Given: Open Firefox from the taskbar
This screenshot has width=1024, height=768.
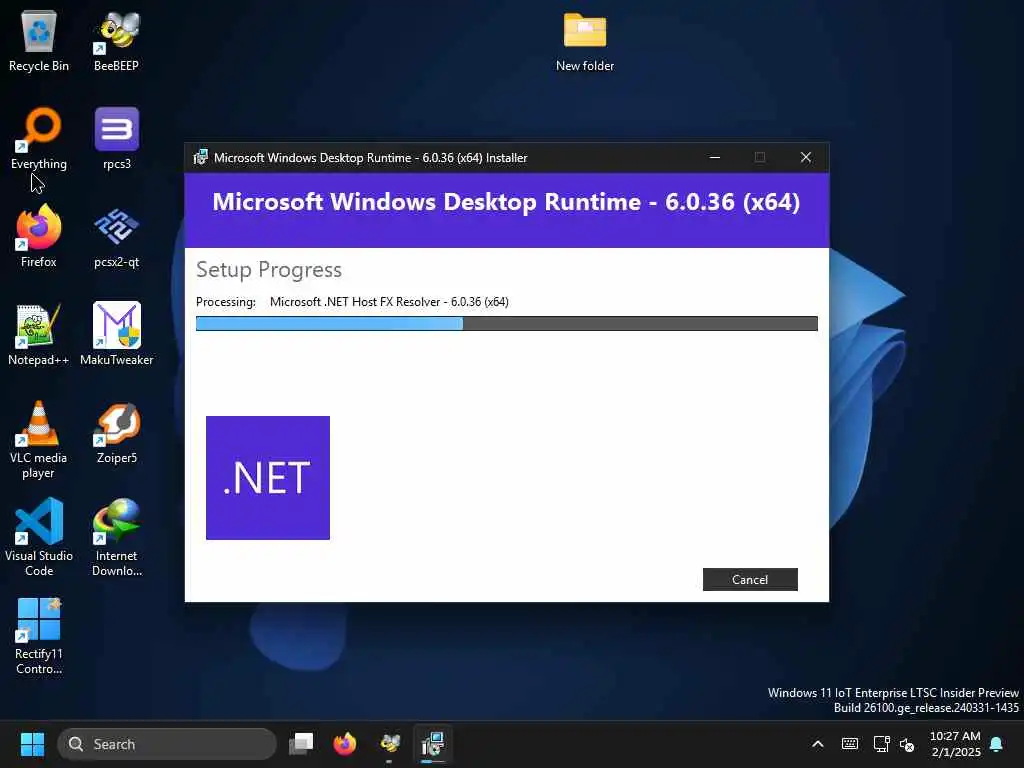Looking at the screenshot, I should point(345,744).
